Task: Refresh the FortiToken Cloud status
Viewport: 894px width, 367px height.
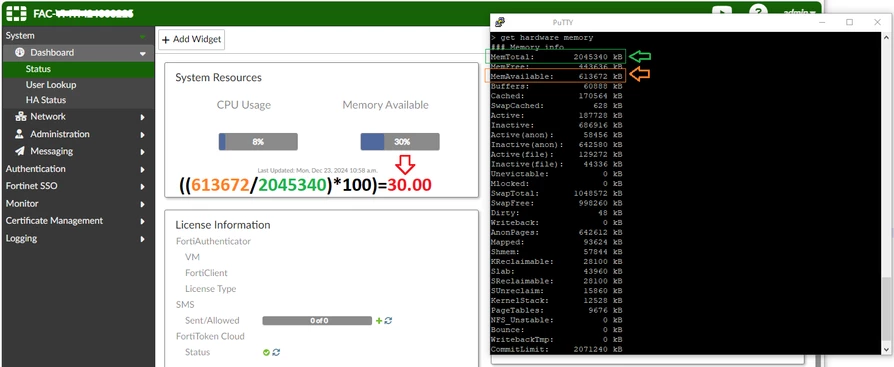Action: pyautogui.click(x=276, y=352)
